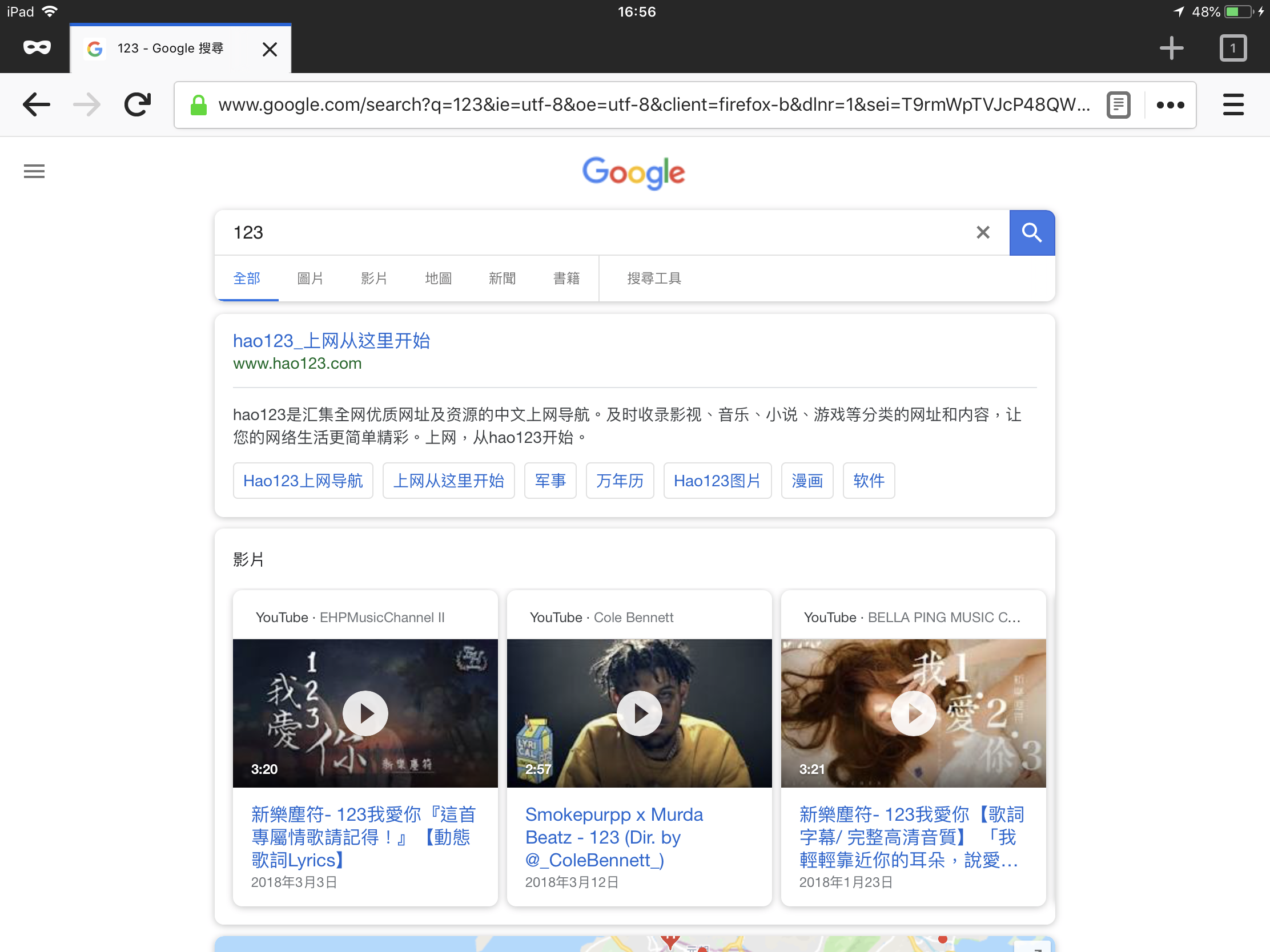Viewport: 1270px width, 952px height.
Task: Click the 军事 sitelink
Action: click(x=550, y=481)
